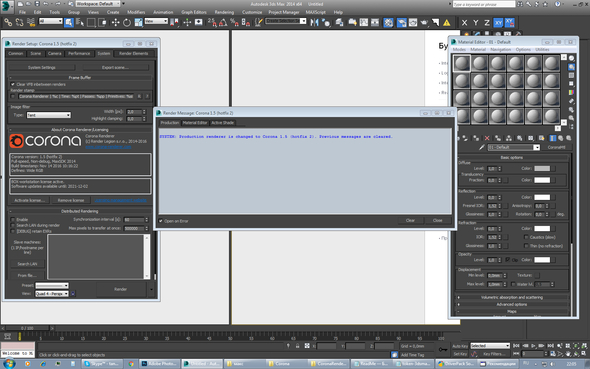
Task: Check Search LAN during render
Action: point(13,225)
